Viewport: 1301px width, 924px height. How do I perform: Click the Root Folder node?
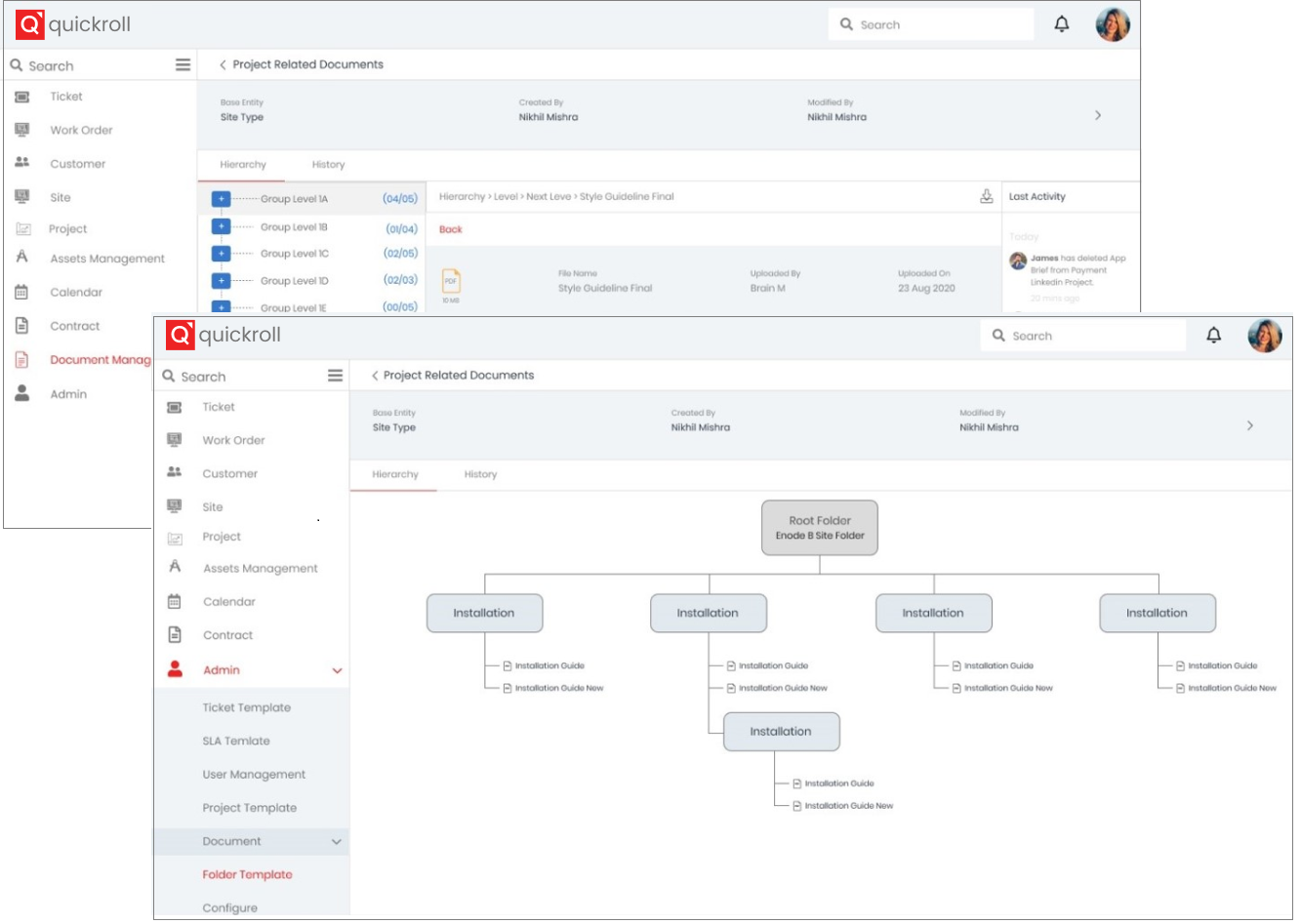tap(820, 528)
